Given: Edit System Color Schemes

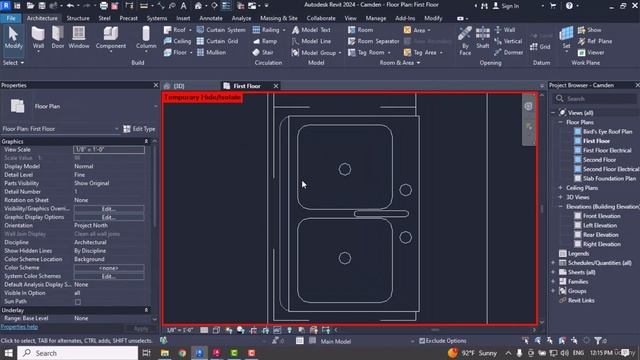Looking at the screenshot, I should [x=109, y=277].
